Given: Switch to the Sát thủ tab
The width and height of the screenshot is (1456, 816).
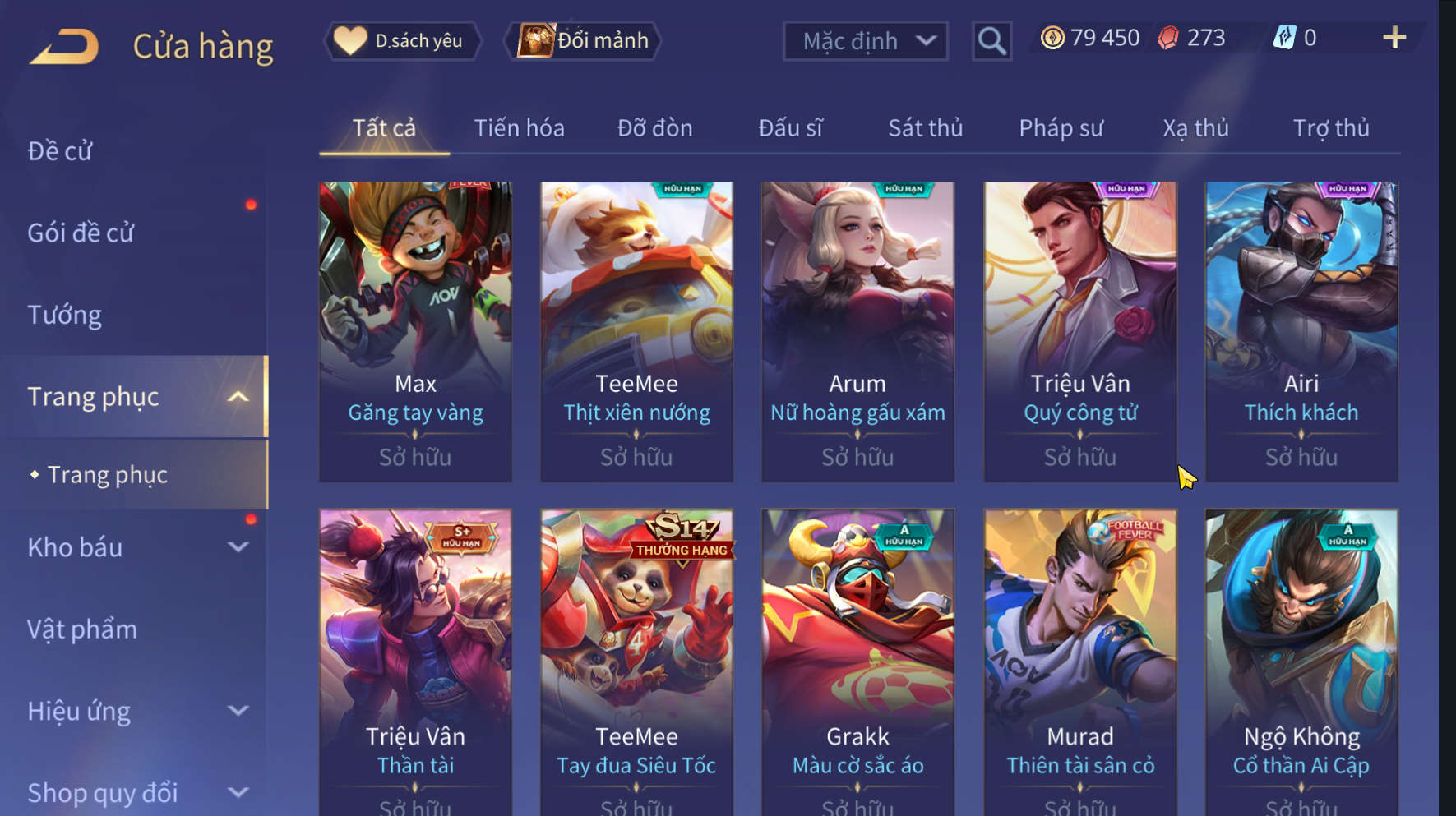Looking at the screenshot, I should click(925, 128).
